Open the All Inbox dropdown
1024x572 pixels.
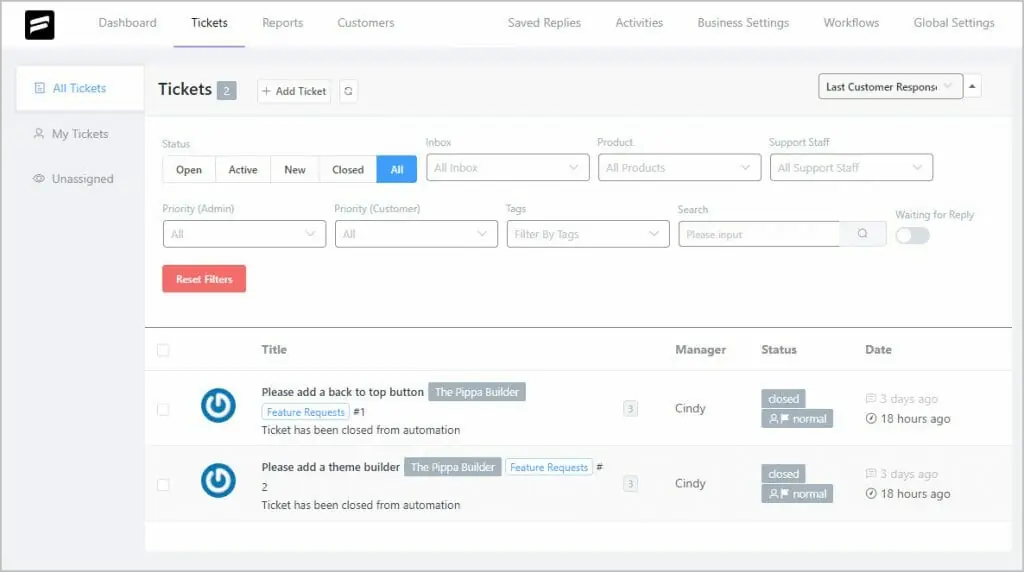click(x=507, y=167)
